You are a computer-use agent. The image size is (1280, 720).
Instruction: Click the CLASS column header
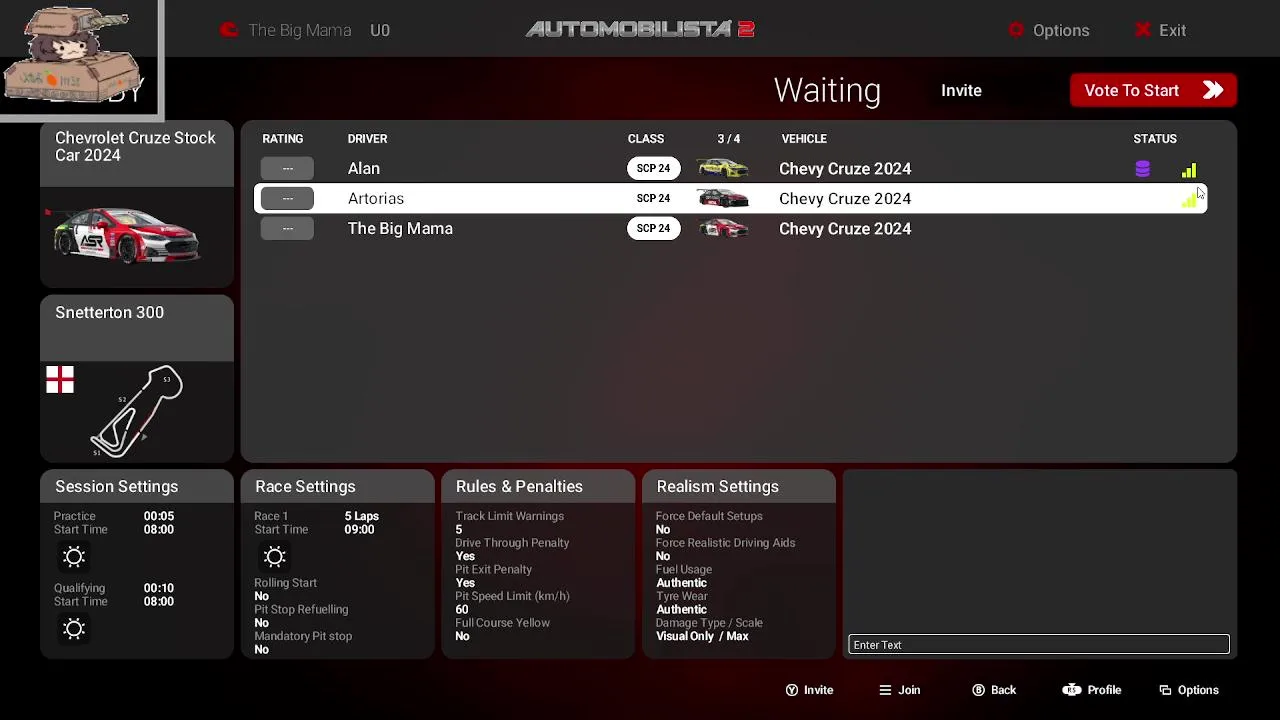(646, 139)
